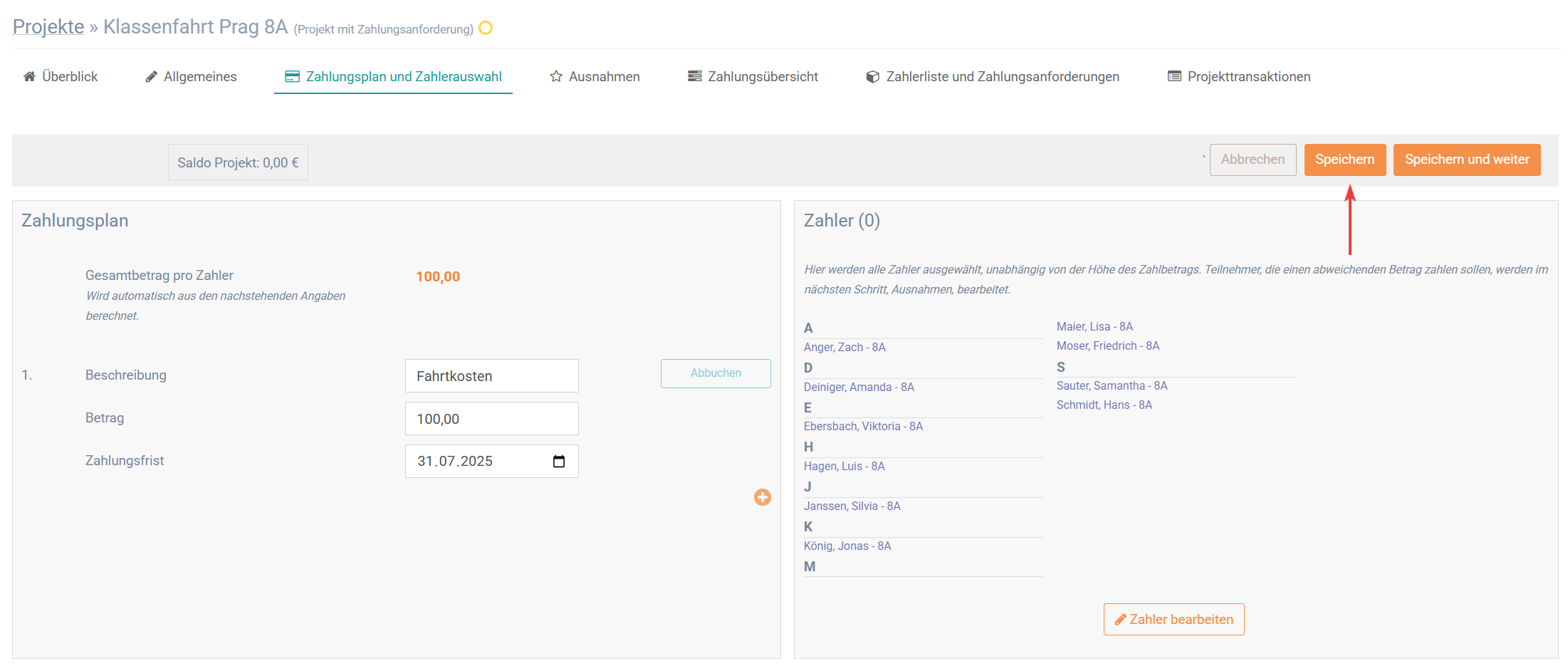Open Zahler bearbeiten editor
Viewport: 1568px width, 671px height.
point(1174,620)
